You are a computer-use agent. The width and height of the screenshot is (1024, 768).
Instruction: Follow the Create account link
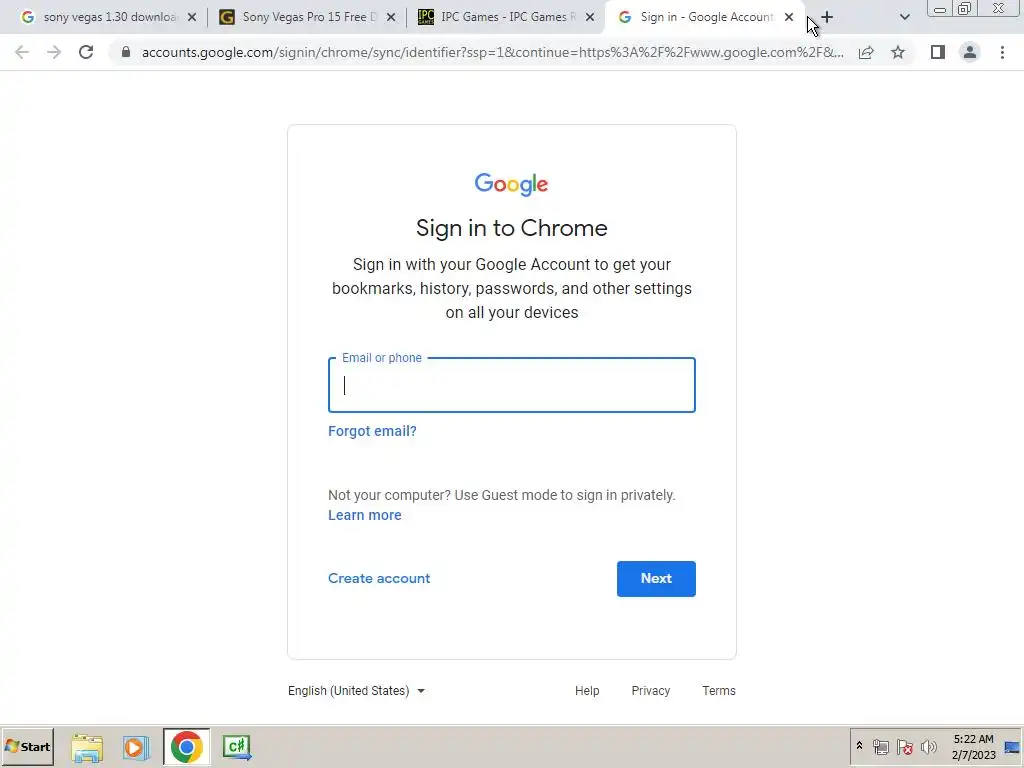(x=379, y=579)
